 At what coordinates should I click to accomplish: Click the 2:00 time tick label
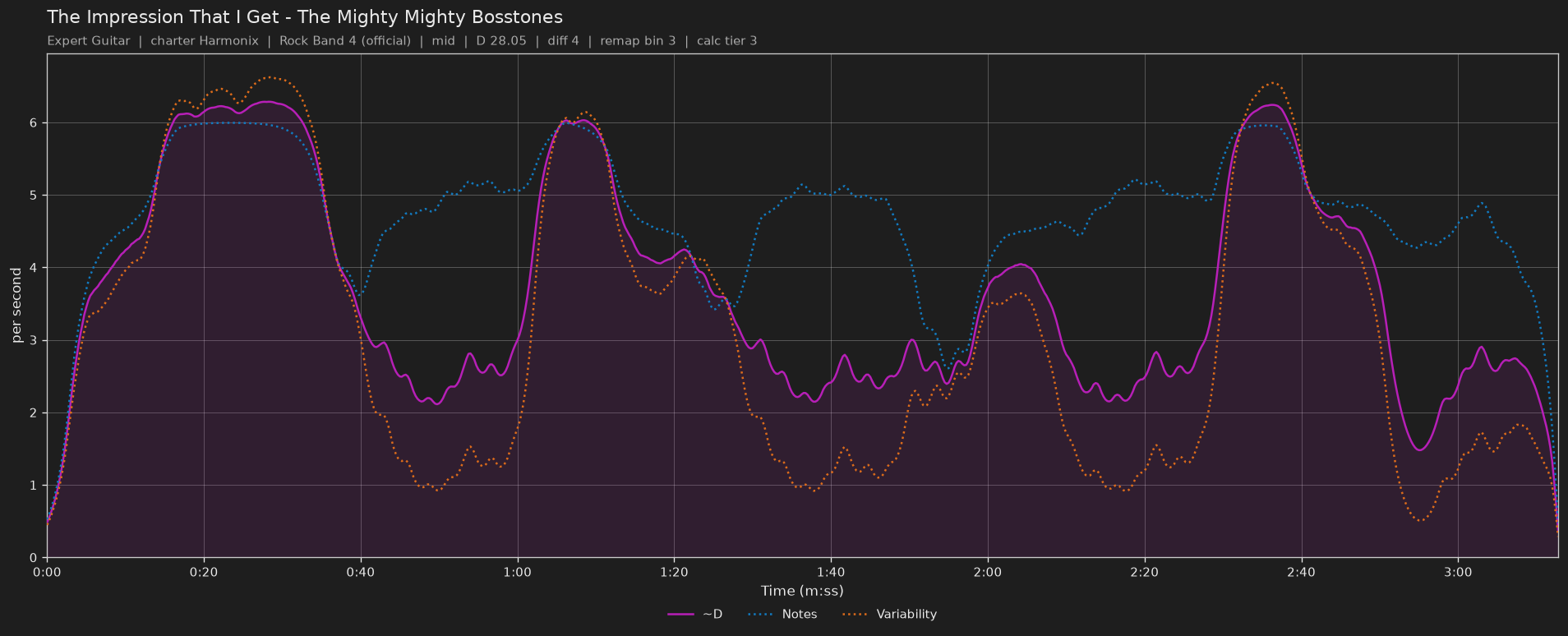click(988, 573)
